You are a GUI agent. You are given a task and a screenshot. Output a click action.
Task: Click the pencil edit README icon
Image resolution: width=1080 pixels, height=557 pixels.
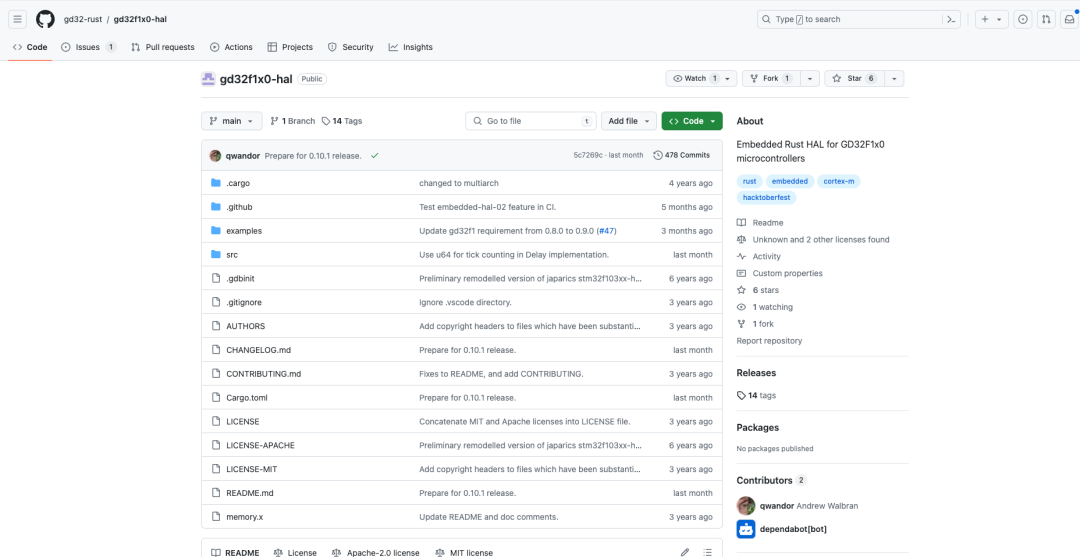point(685,552)
